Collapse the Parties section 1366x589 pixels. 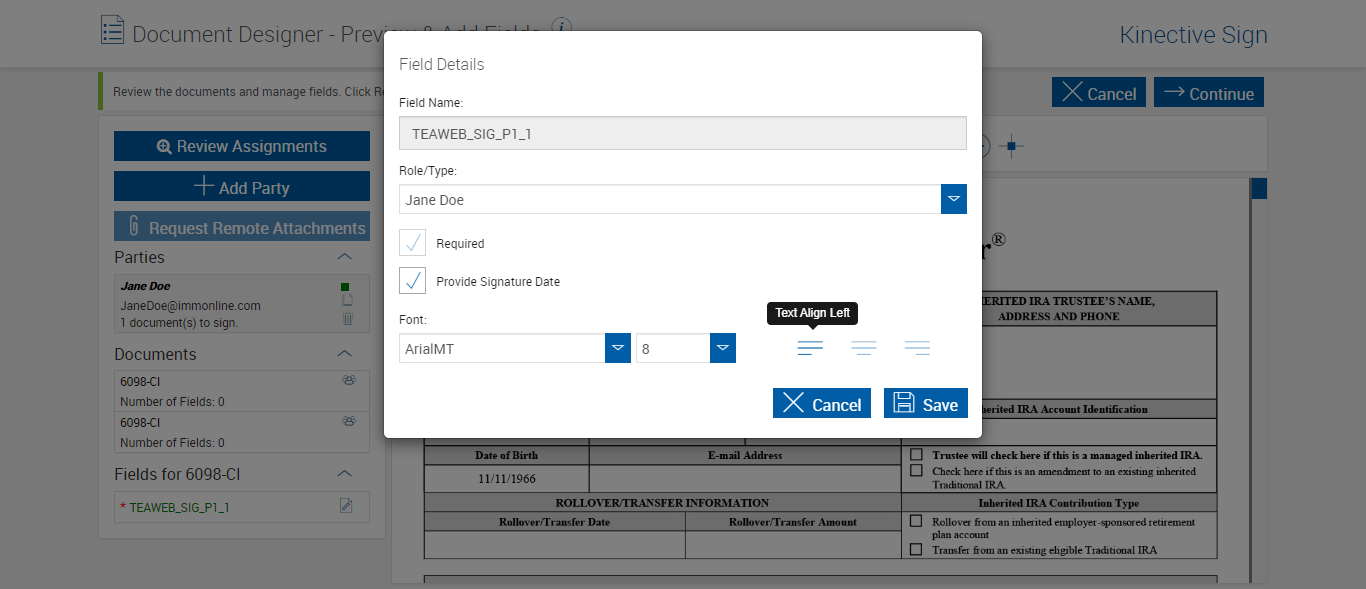[344, 257]
